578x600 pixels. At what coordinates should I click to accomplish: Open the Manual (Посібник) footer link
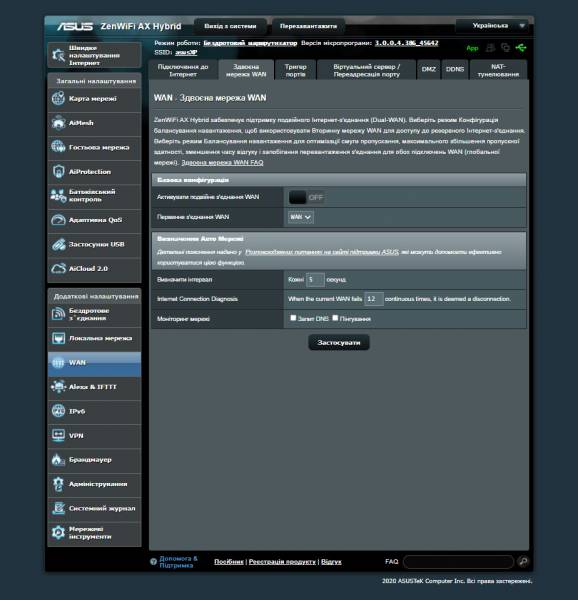tap(229, 562)
